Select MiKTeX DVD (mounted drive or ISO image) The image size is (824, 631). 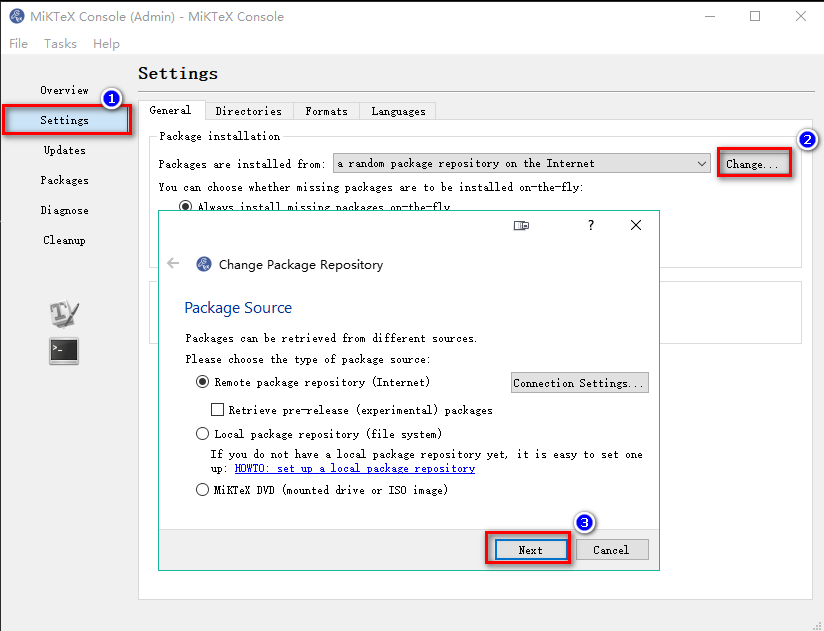pyautogui.click(x=322, y=490)
